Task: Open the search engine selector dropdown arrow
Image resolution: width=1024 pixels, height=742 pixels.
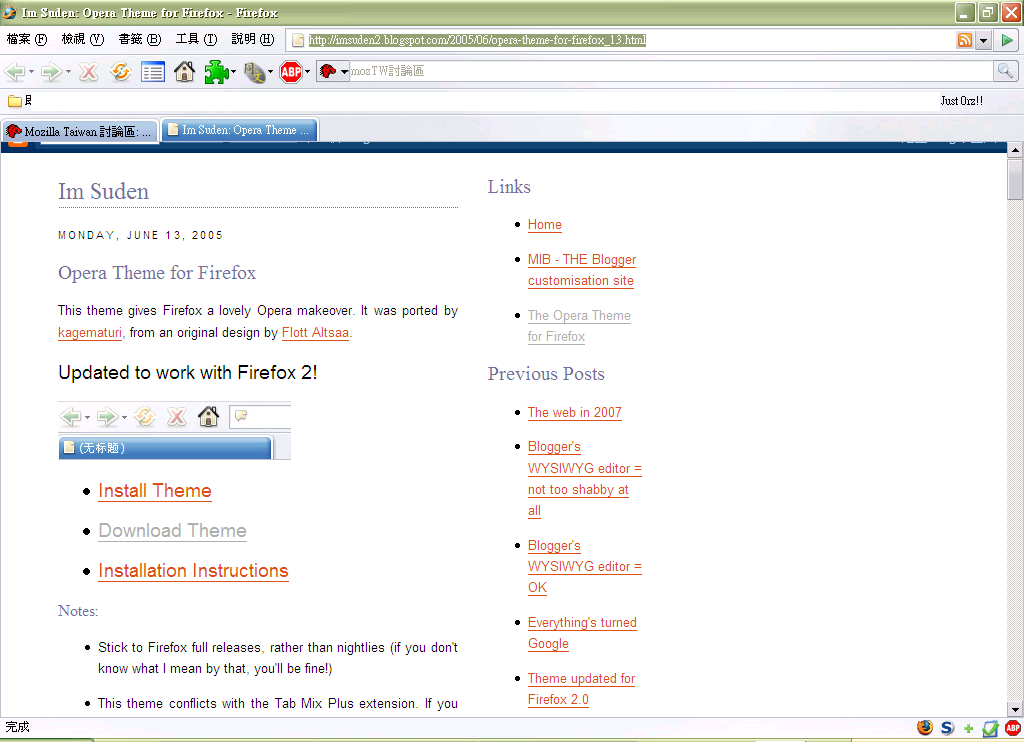Action: (x=344, y=72)
